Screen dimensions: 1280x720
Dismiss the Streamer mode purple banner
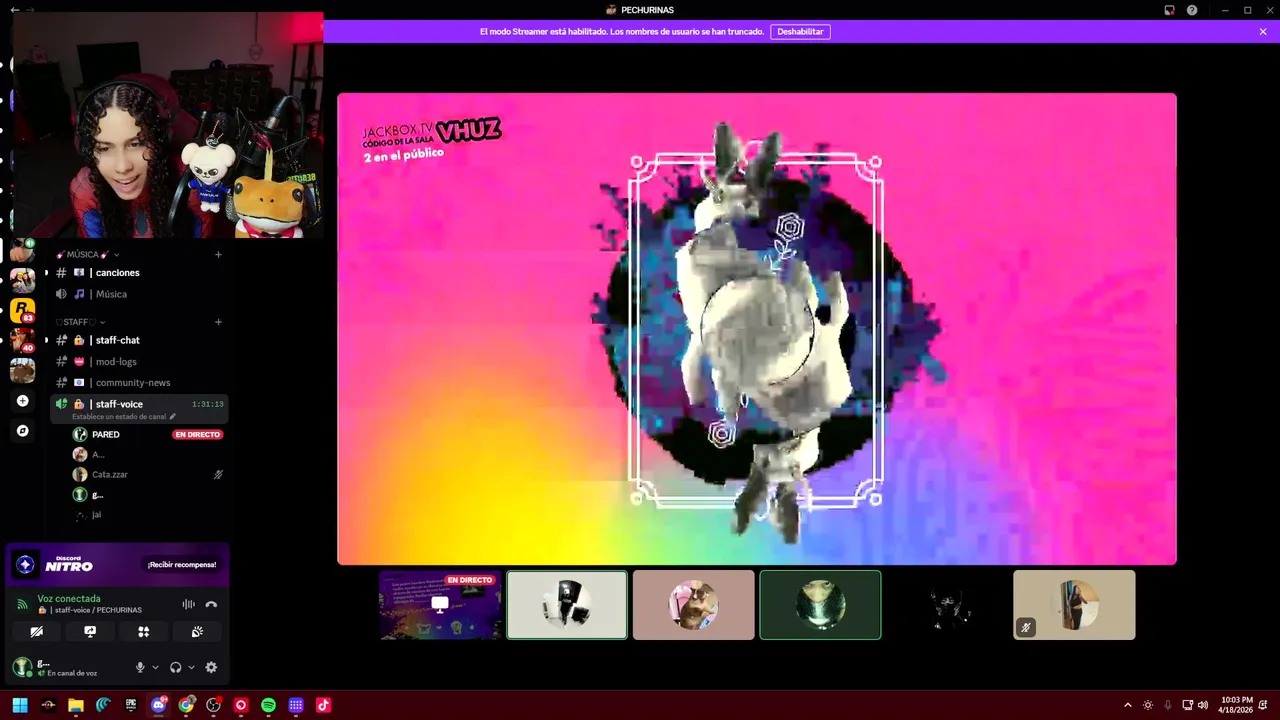point(1263,32)
